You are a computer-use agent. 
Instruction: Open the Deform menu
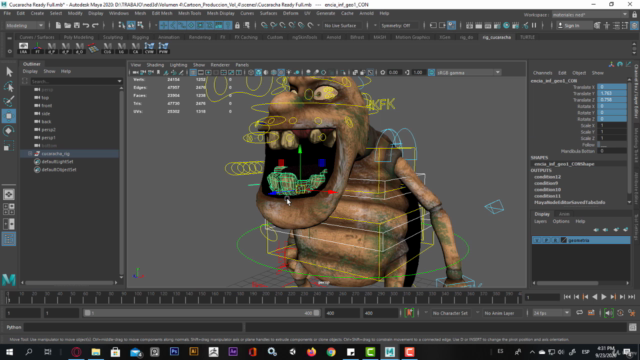(290, 13)
